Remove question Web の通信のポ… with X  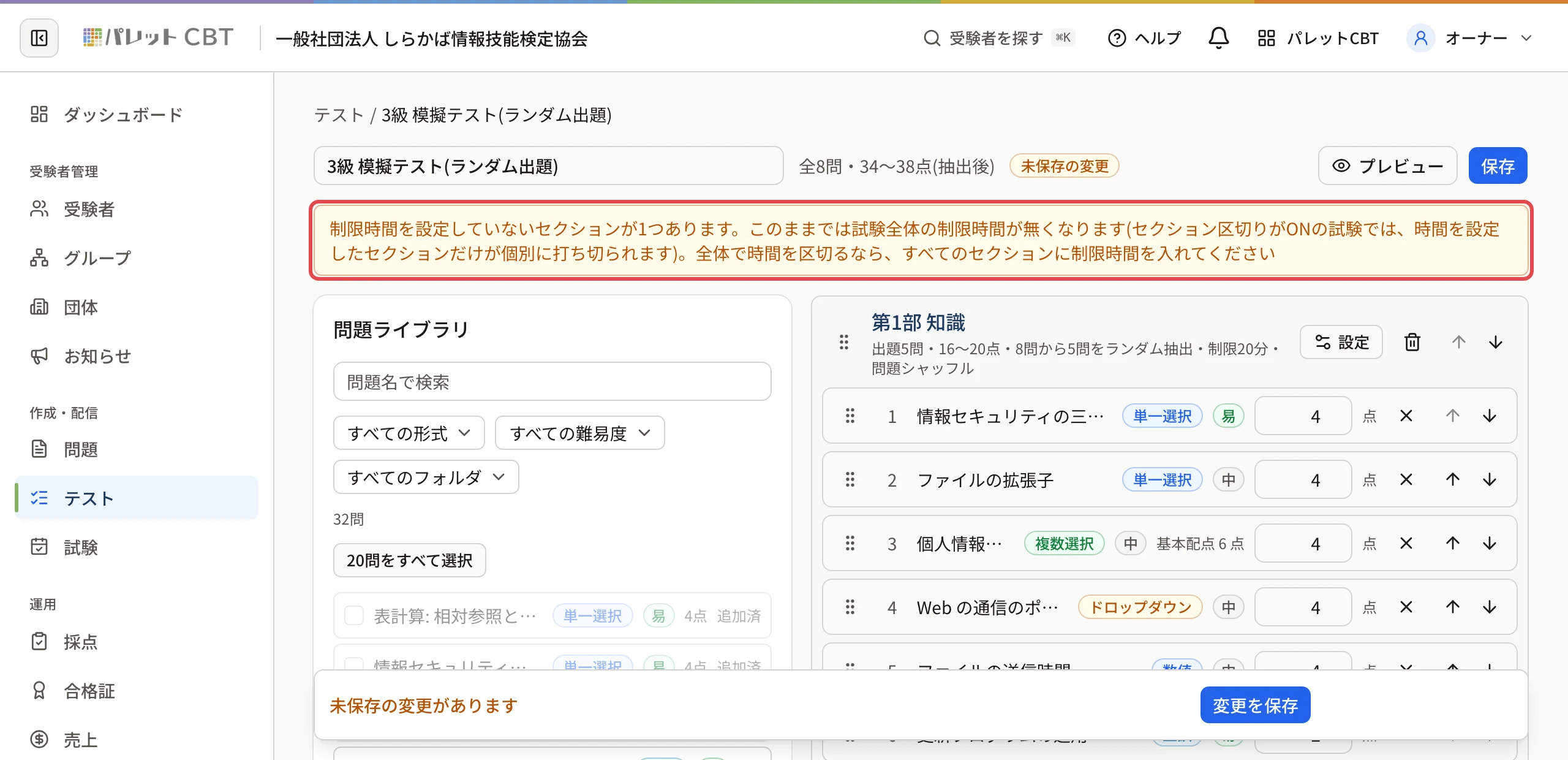(x=1406, y=607)
